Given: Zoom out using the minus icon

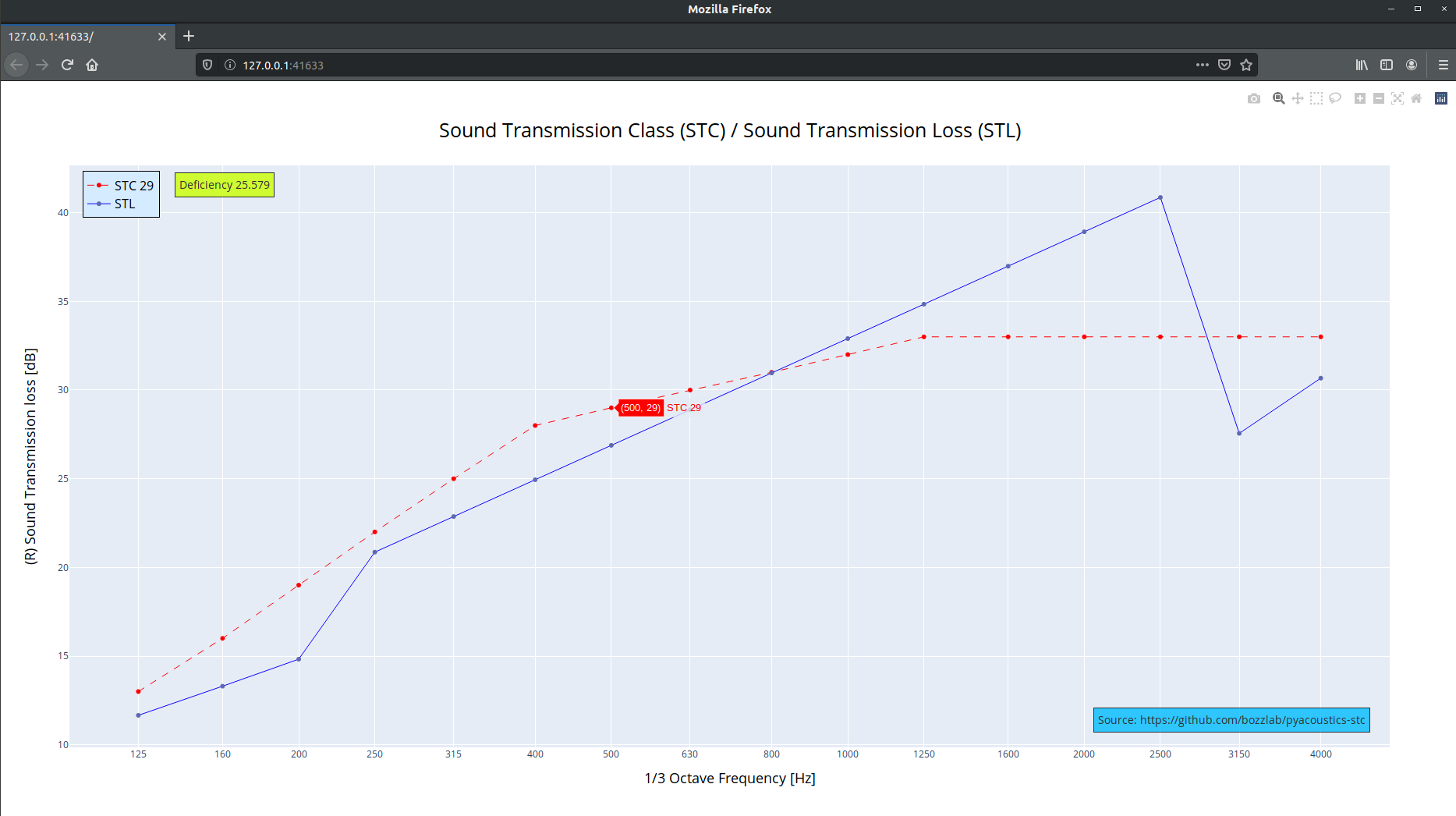Looking at the screenshot, I should (1378, 98).
